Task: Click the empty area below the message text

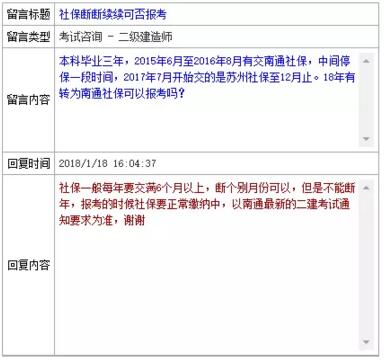Action: tap(207, 123)
